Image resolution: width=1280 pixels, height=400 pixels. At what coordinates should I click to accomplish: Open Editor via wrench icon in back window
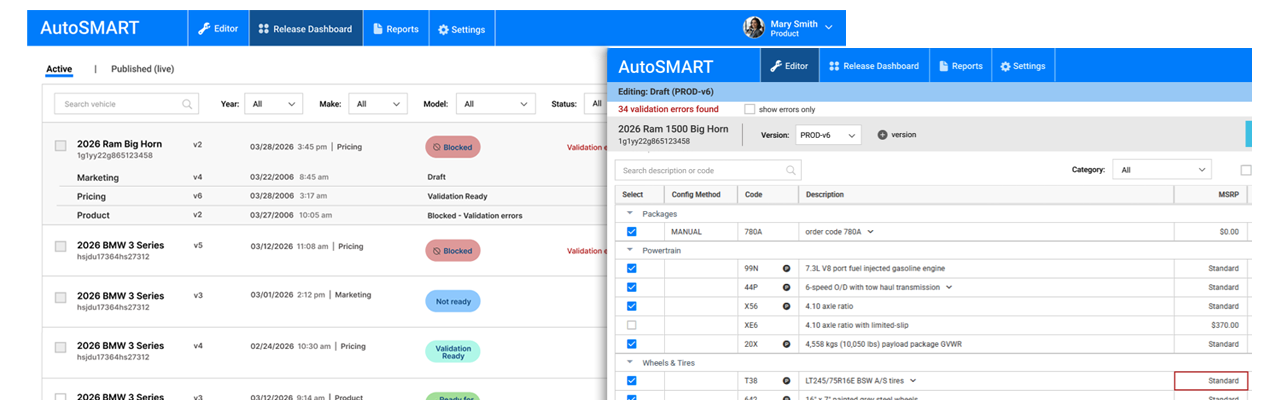(x=204, y=29)
